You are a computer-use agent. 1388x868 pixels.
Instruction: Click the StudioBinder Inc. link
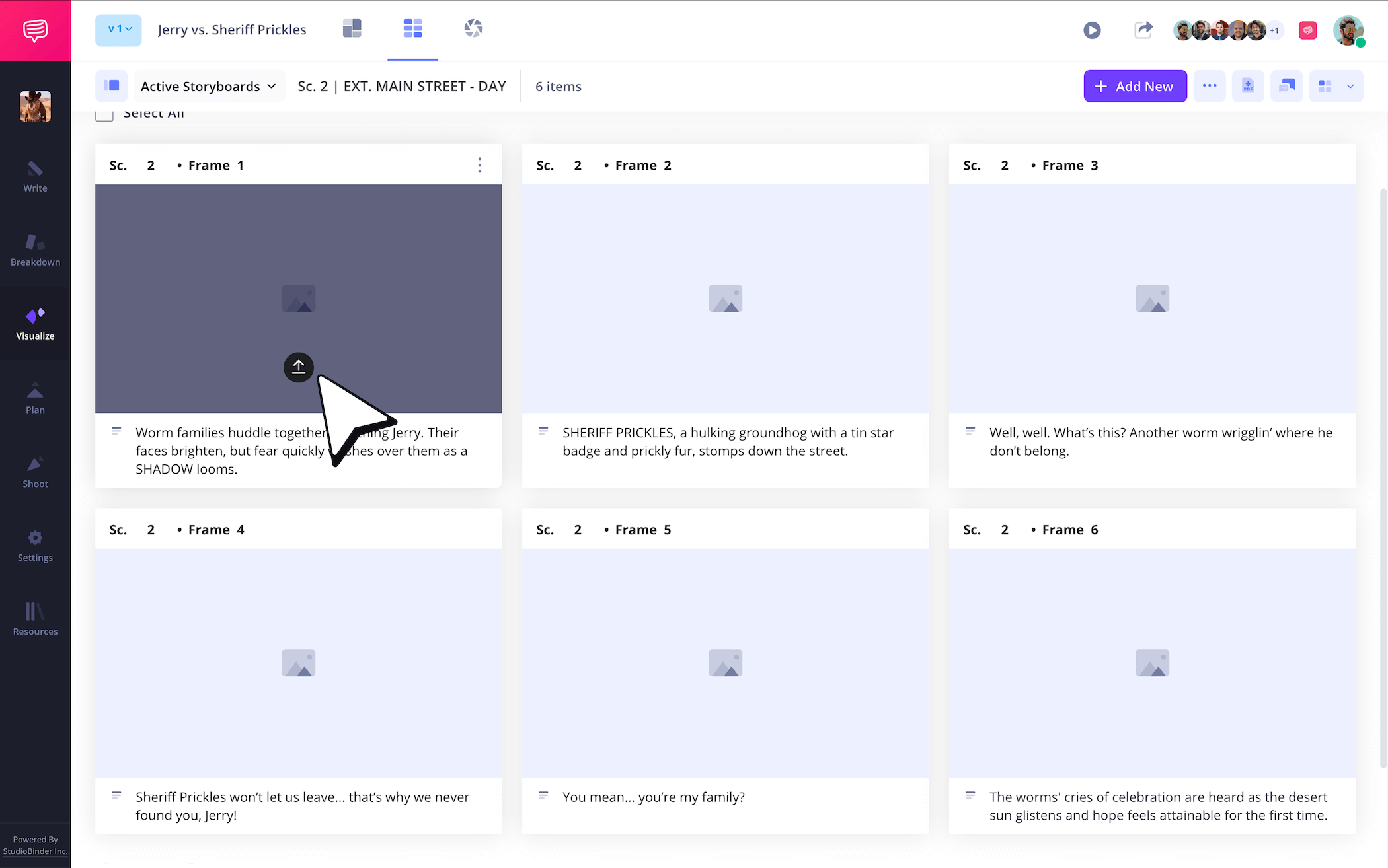click(x=35, y=851)
